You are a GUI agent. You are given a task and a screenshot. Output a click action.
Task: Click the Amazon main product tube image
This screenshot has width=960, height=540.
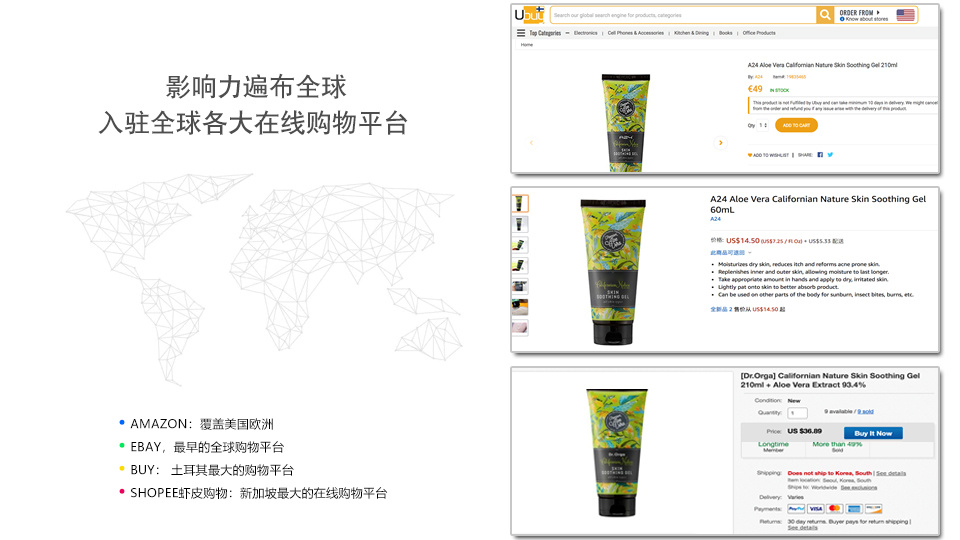point(613,272)
